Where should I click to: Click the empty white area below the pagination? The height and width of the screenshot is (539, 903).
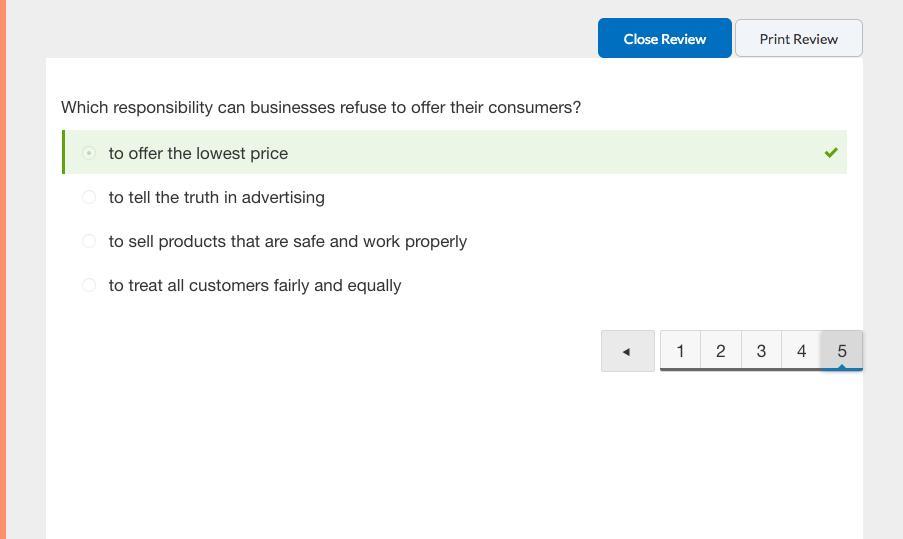450,460
